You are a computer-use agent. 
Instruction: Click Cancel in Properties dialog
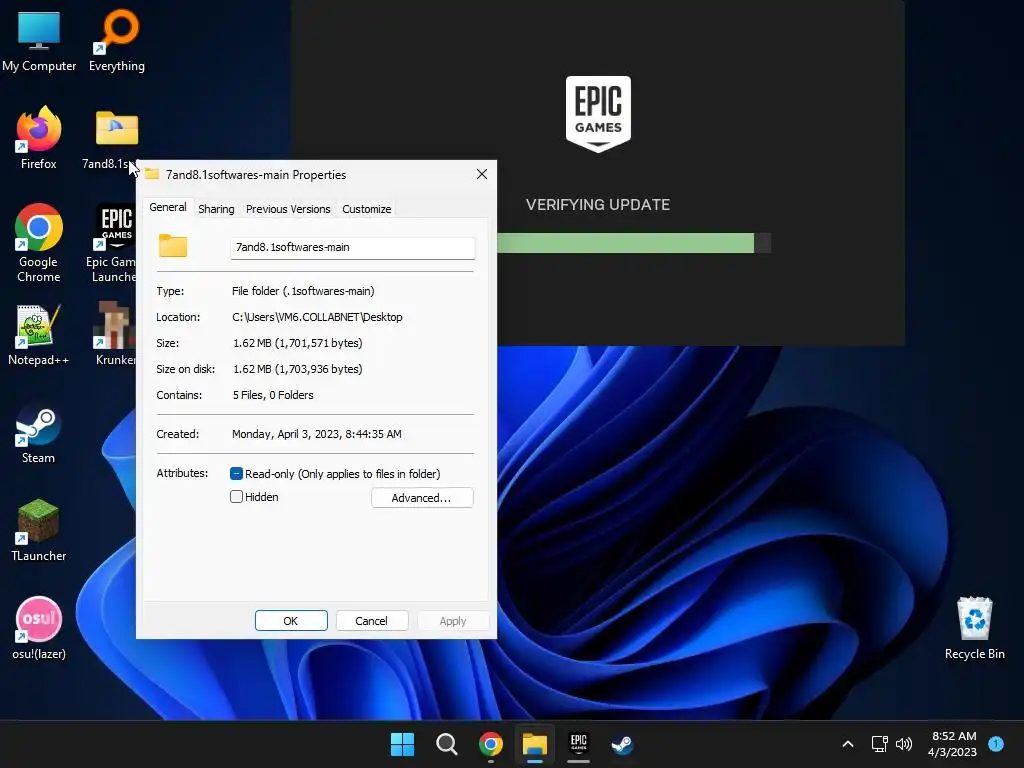372,620
